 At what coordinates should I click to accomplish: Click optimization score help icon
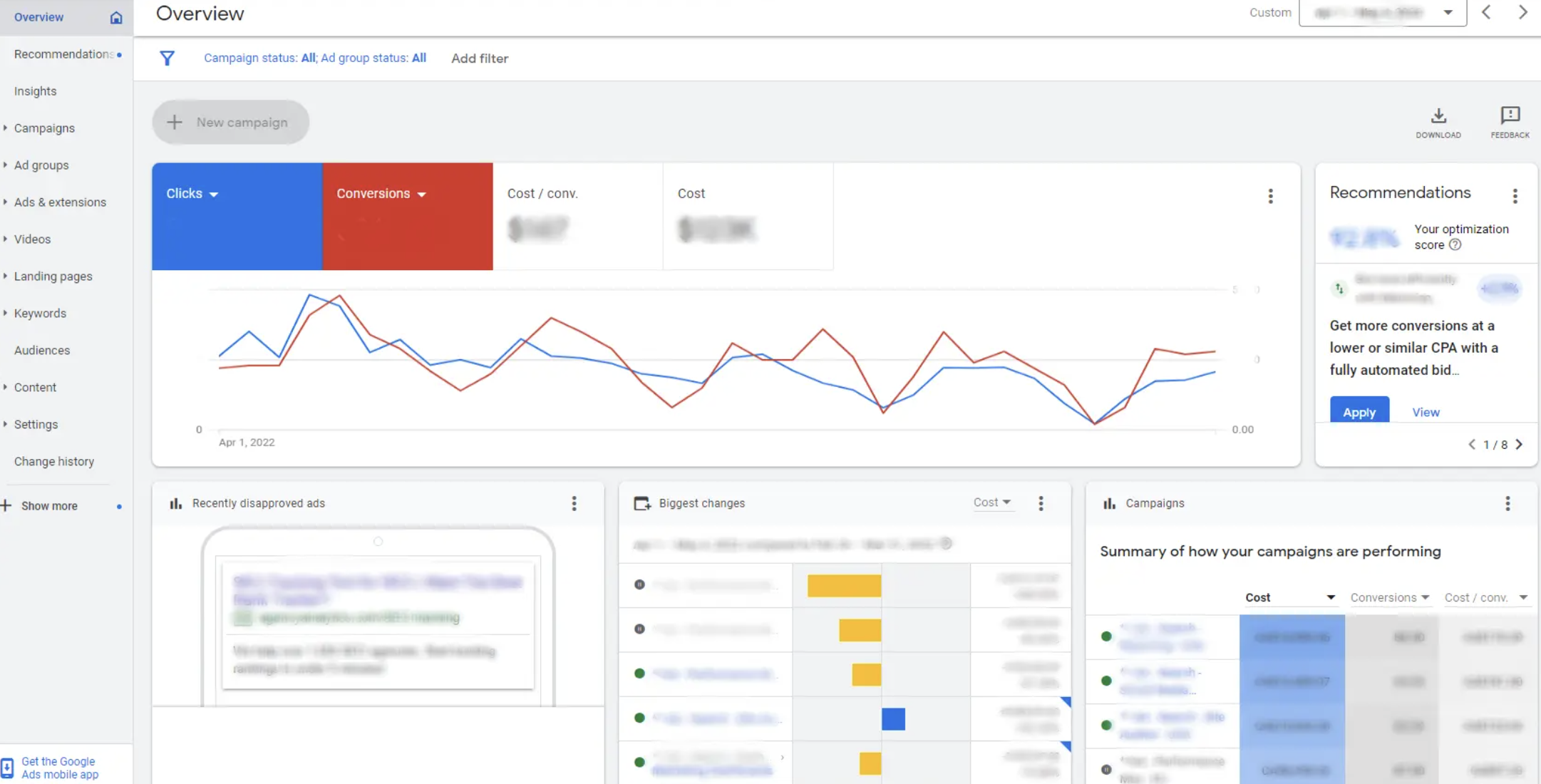coord(1455,245)
